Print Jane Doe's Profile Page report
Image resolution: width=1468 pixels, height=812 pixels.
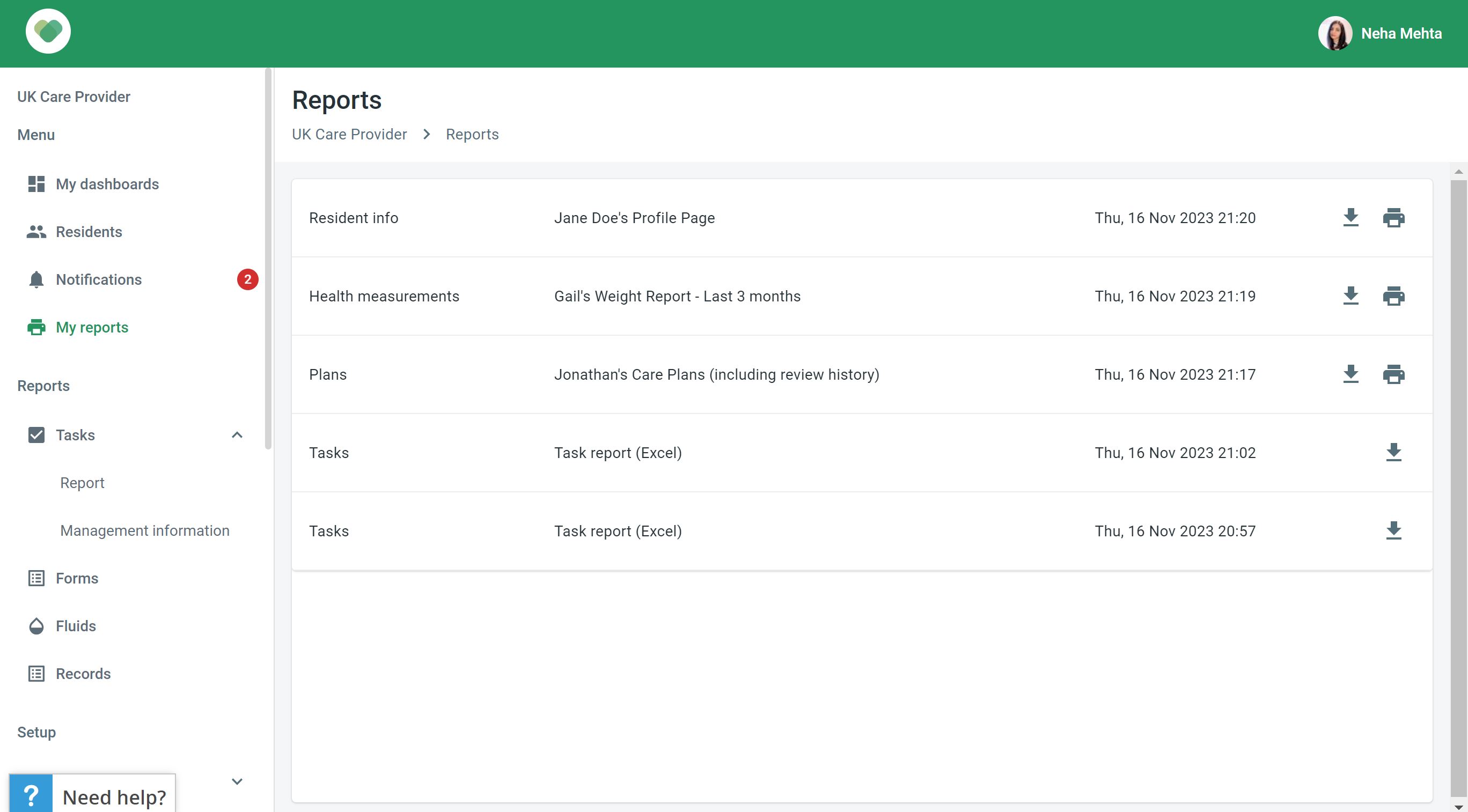tap(1393, 218)
